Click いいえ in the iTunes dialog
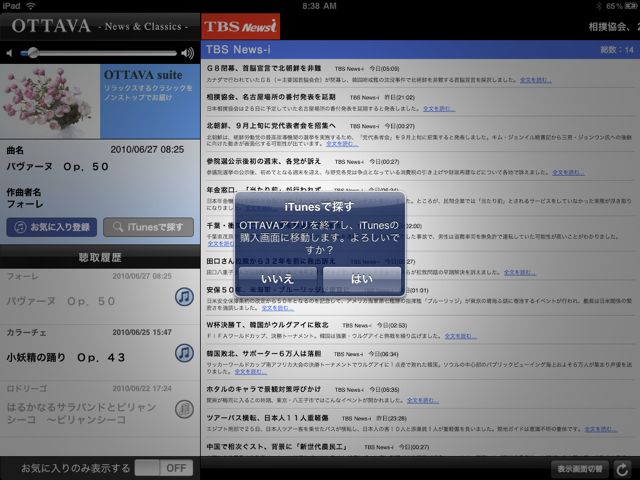This screenshot has width=640, height=480. 278,279
